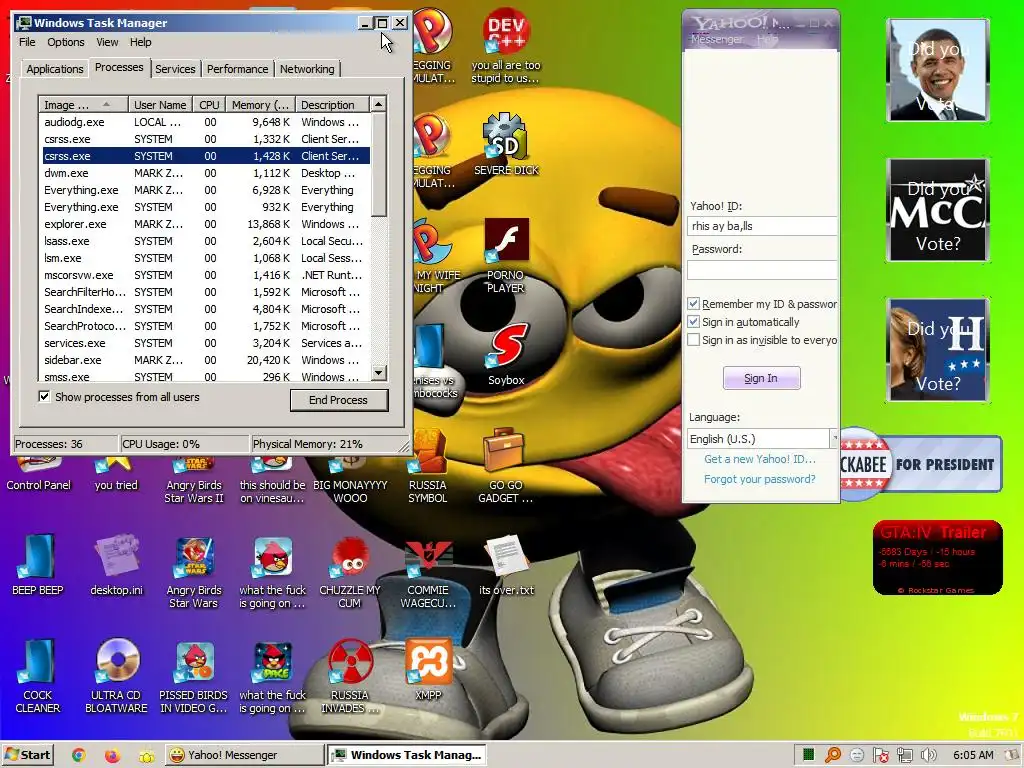Open the BIG MONAYYYY WOOO icon

(x=350, y=480)
